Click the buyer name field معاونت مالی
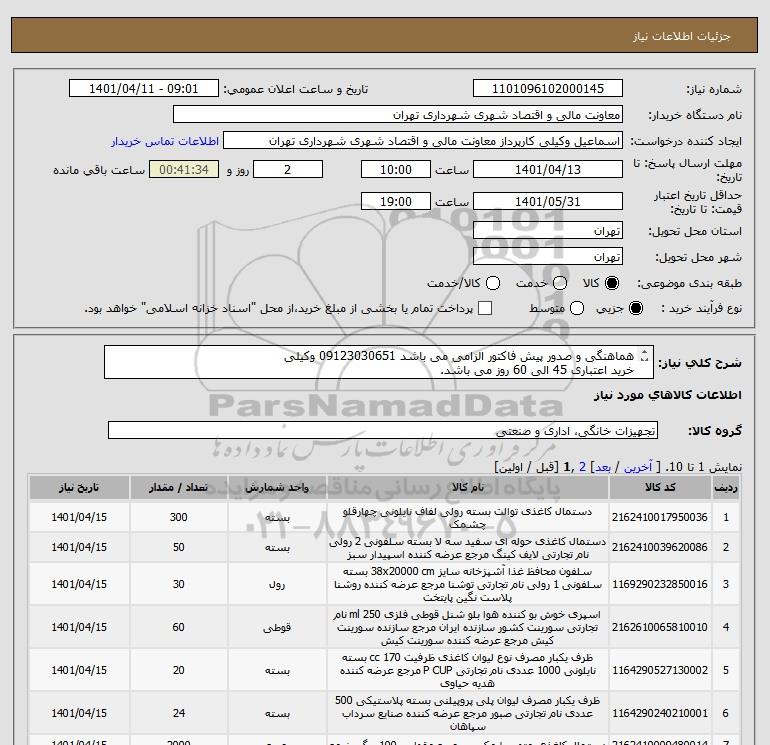 [398, 115]
